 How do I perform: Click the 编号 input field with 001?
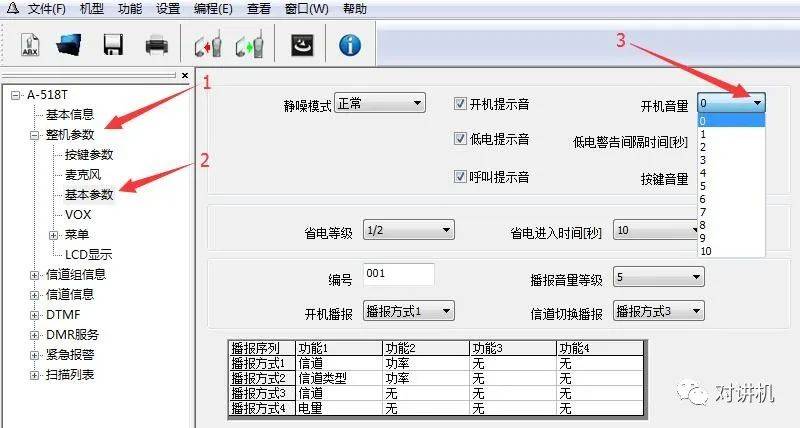tap(398, 274)
